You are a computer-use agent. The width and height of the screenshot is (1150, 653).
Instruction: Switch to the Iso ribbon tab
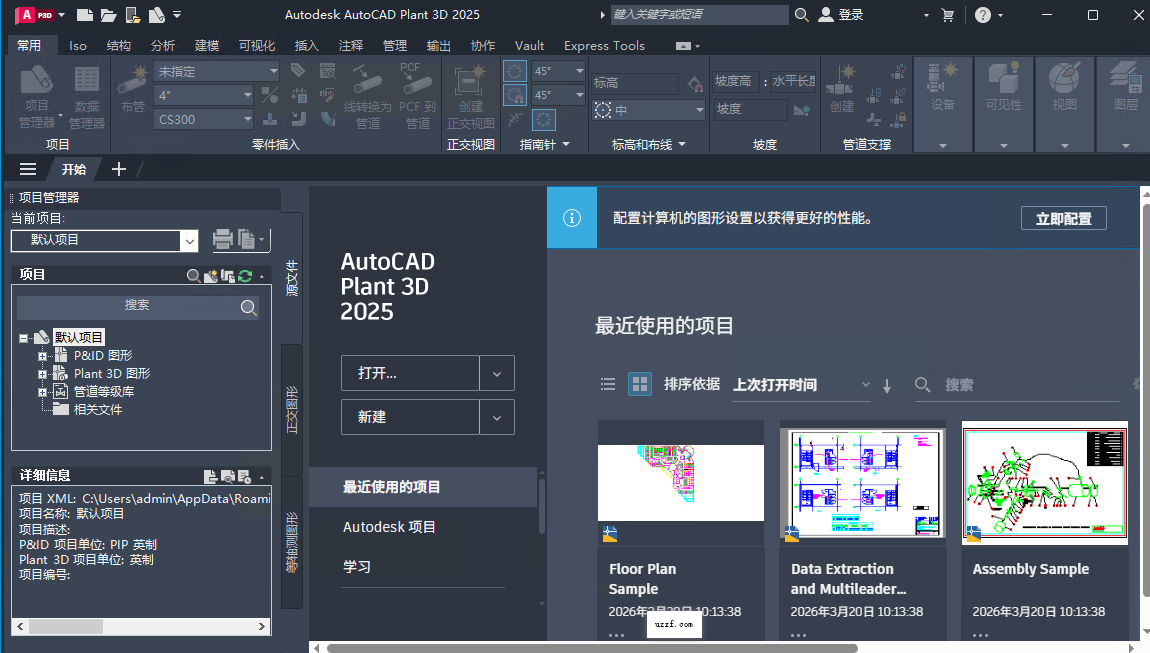(77, 45)
